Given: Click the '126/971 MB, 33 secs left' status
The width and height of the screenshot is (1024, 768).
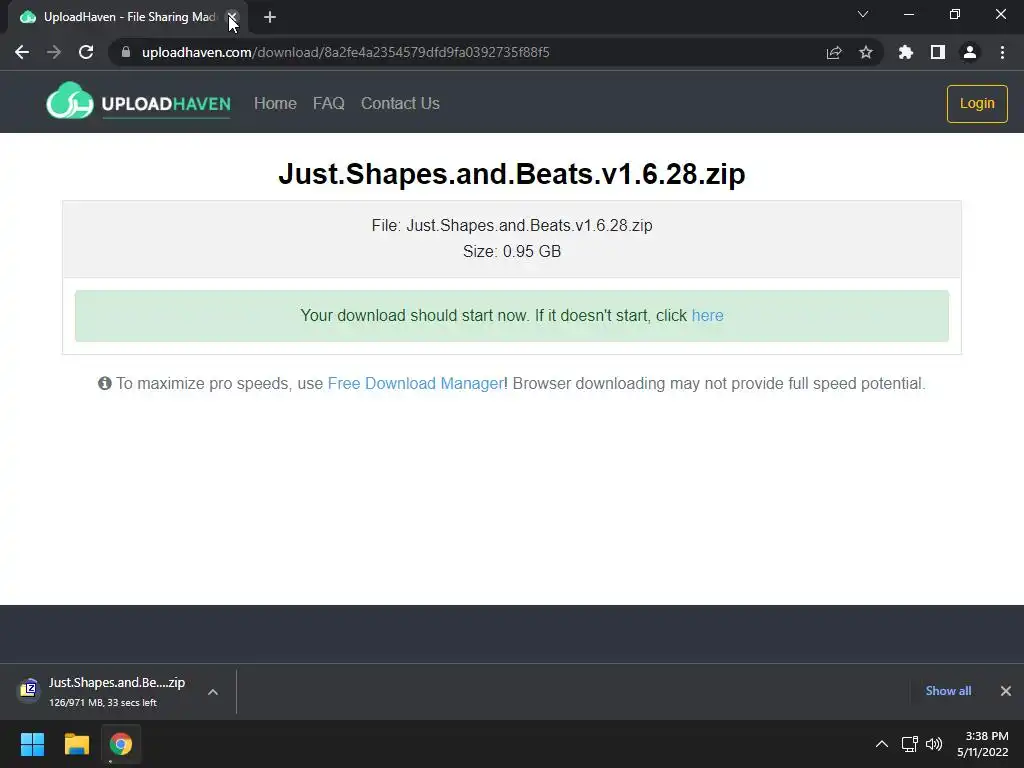Looking at the screenshot, I should click(103, 703).
